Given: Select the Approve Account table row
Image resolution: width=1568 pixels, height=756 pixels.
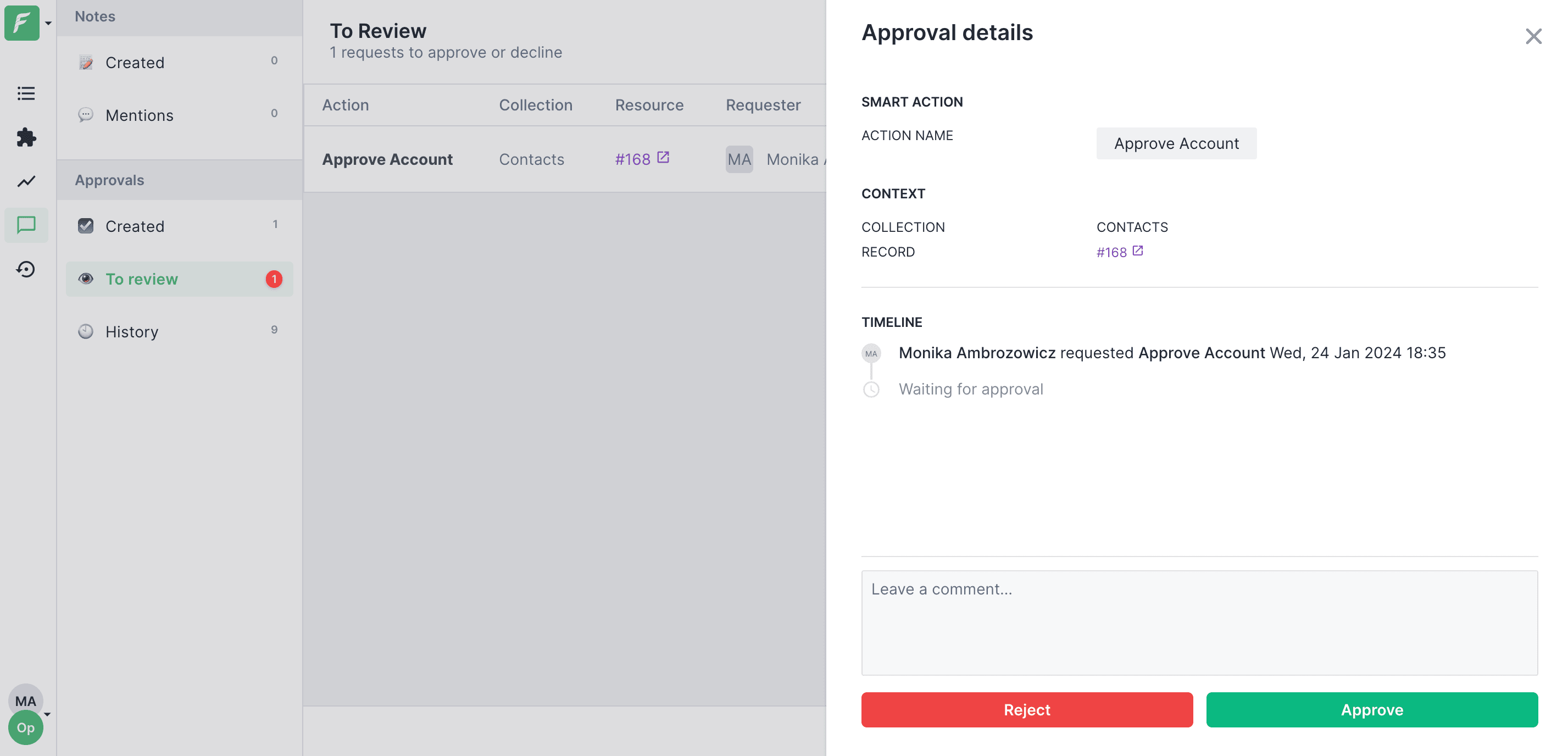Looking at the screenshot, I should [564, 159].
